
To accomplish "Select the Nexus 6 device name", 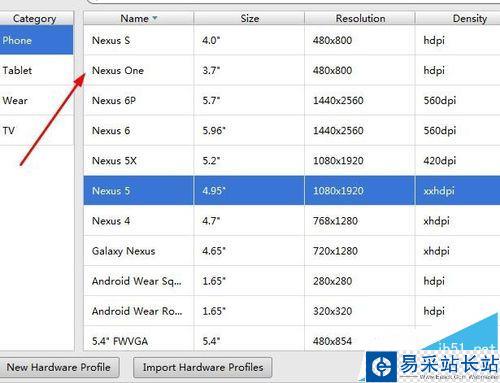I will (111, 130).
